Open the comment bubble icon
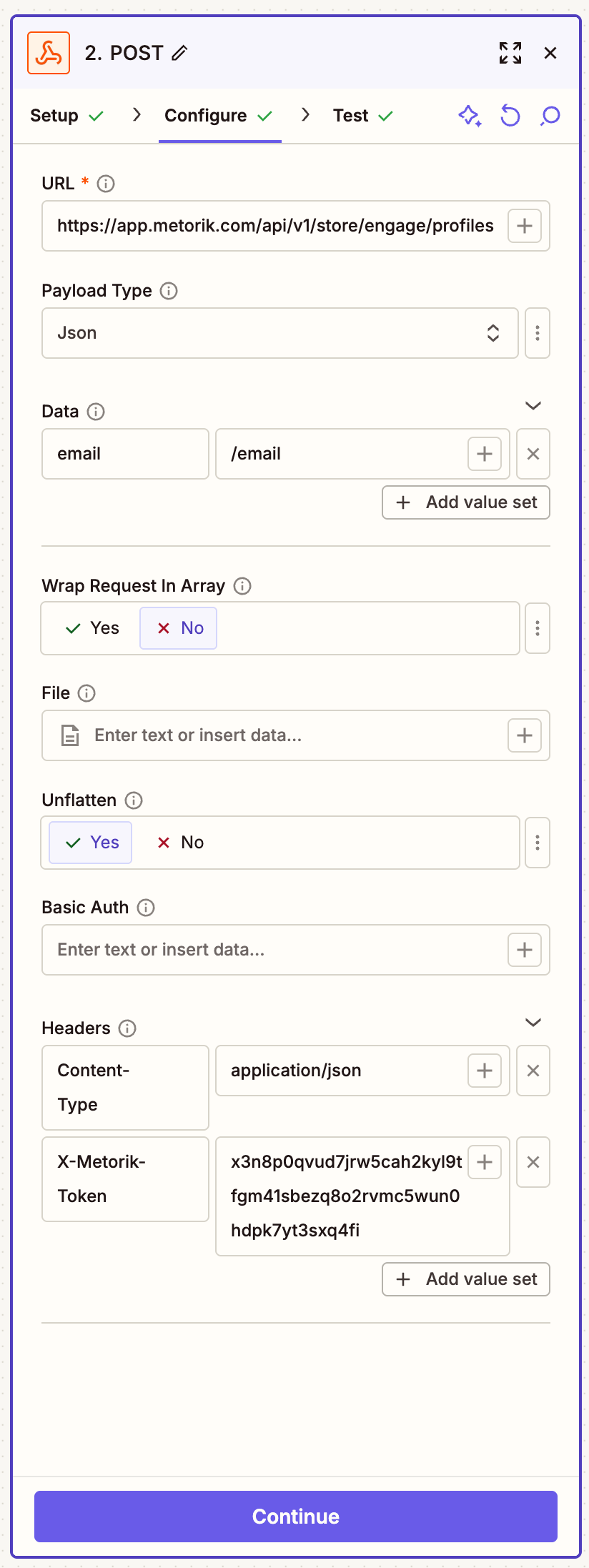Viewport: 589px width, 1568px height. tap(550, 116)
